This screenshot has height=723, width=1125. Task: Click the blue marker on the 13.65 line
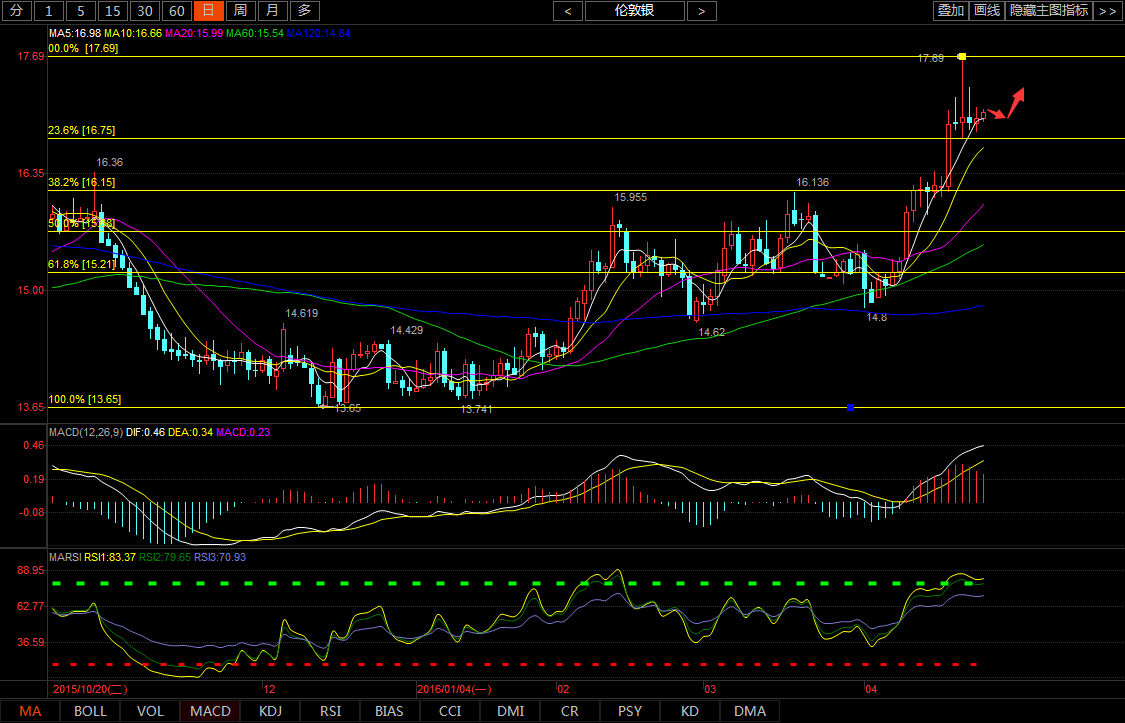pos(850,407)
